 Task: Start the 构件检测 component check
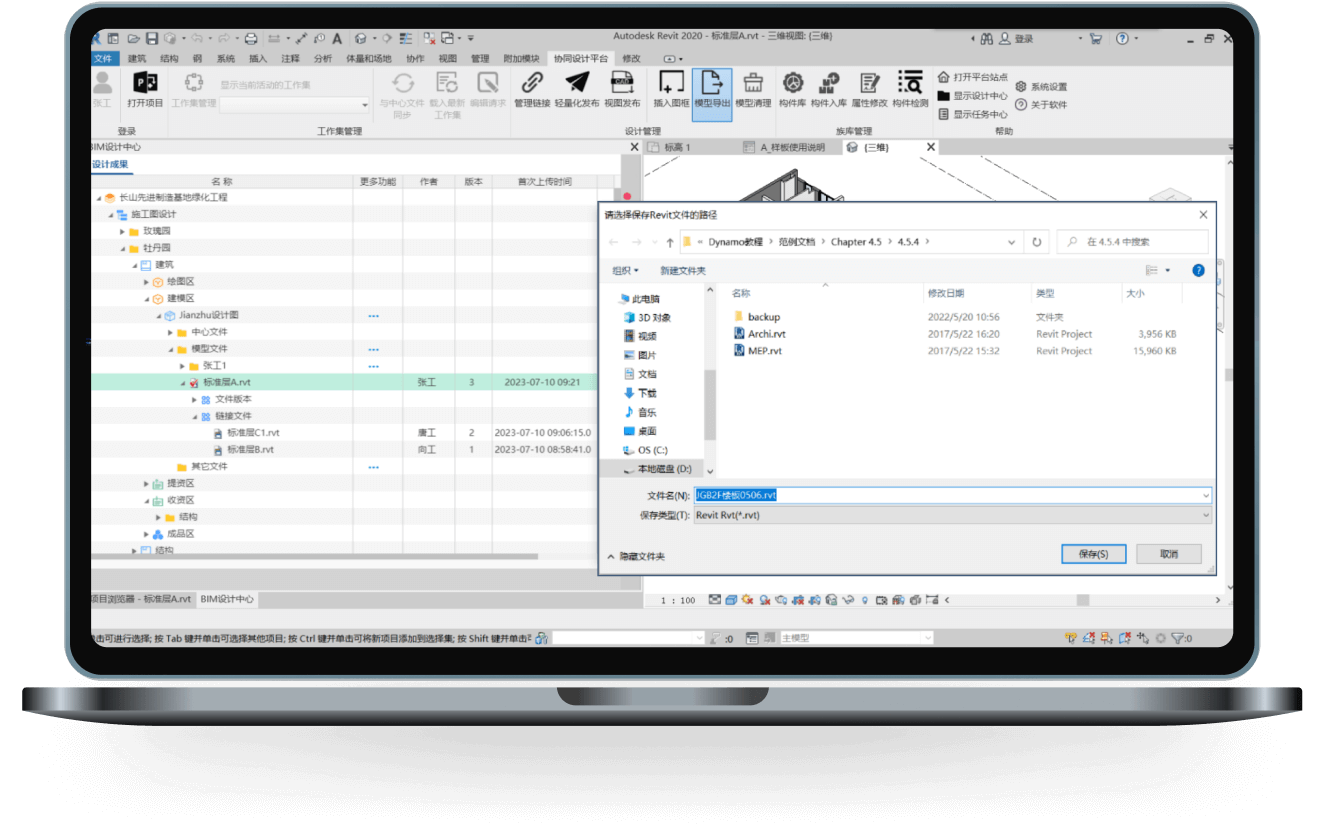coord(910,90)
